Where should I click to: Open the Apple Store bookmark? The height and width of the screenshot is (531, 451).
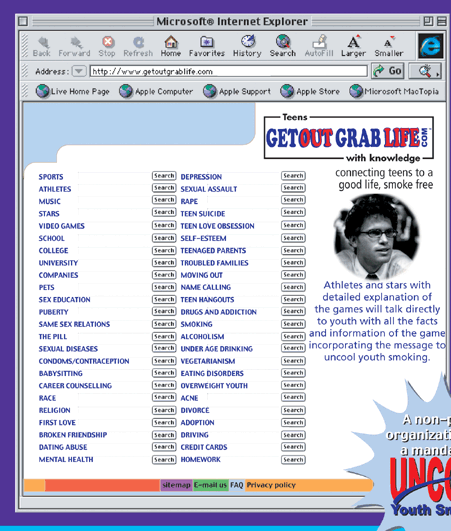click(310, 91)
